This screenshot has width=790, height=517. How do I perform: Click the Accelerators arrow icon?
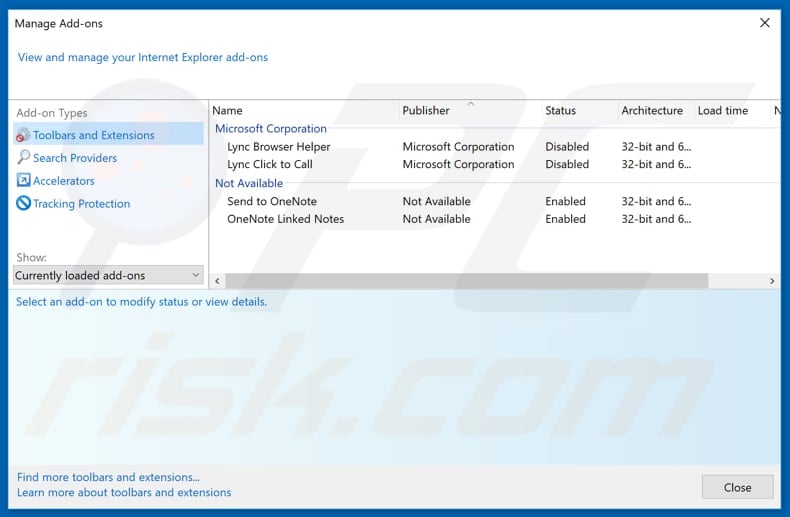pos(23,180)
